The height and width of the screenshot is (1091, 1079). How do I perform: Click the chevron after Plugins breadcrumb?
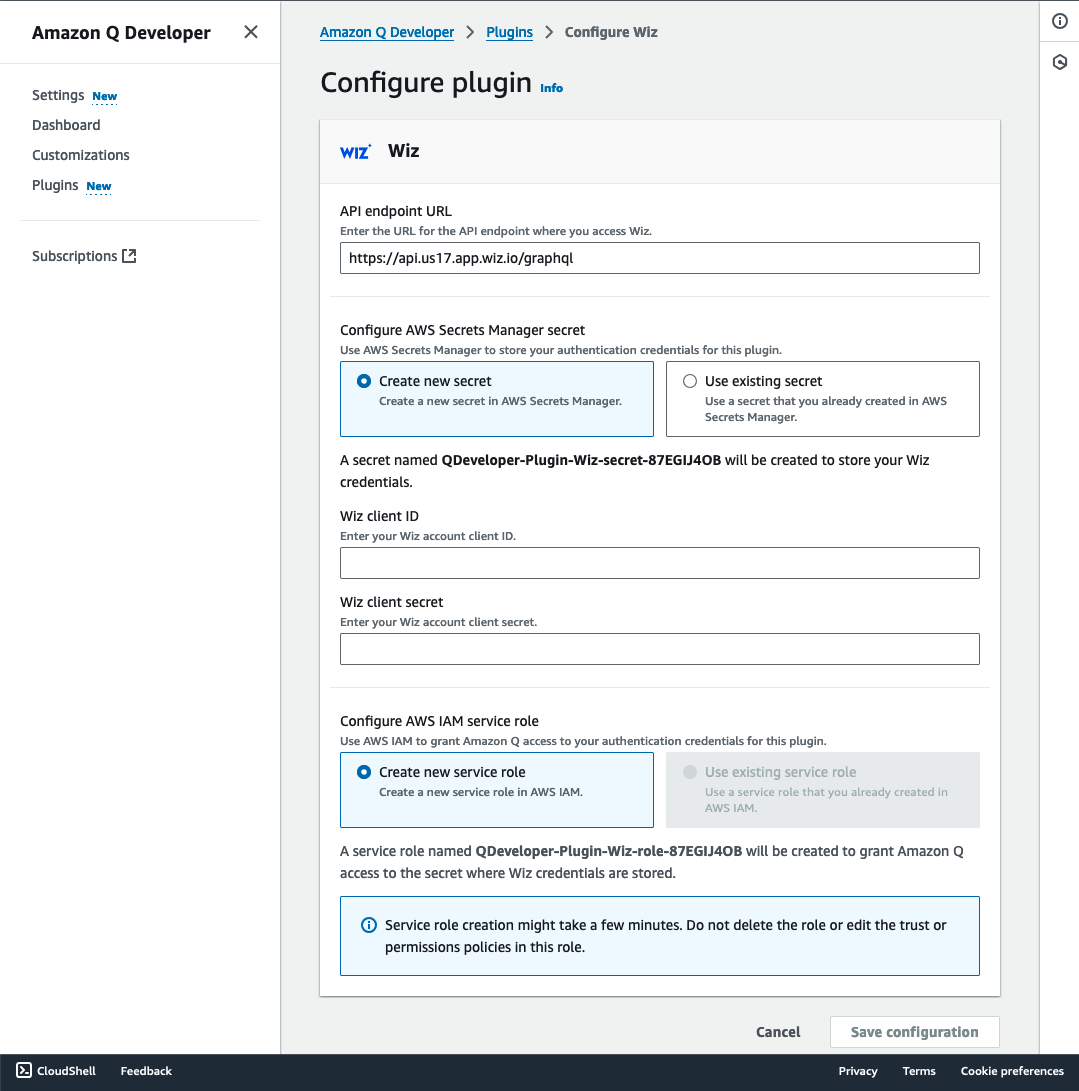[549, 32]
